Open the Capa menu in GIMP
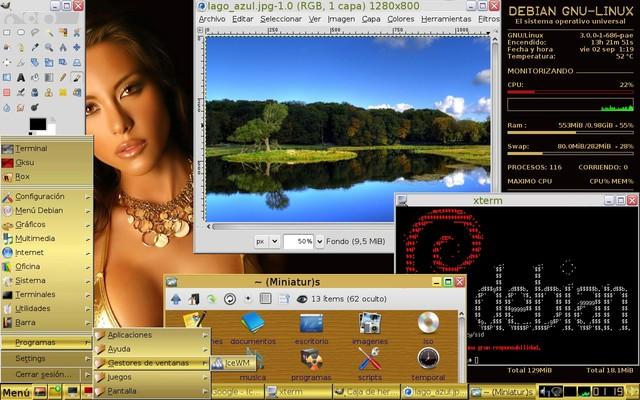Screen dimensions: 640x400 (371, 19)
